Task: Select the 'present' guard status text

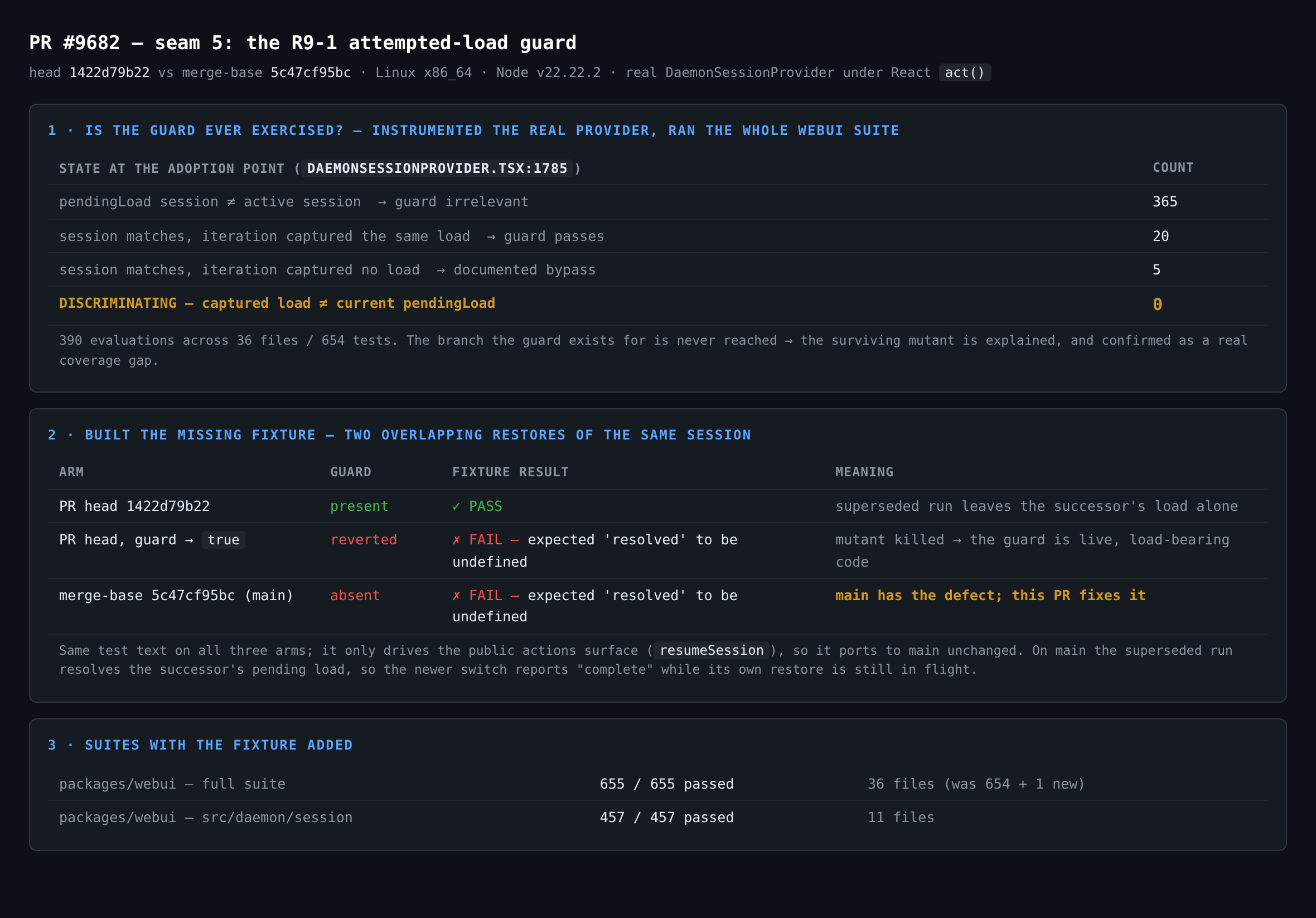Action: (x=359, y=506)
